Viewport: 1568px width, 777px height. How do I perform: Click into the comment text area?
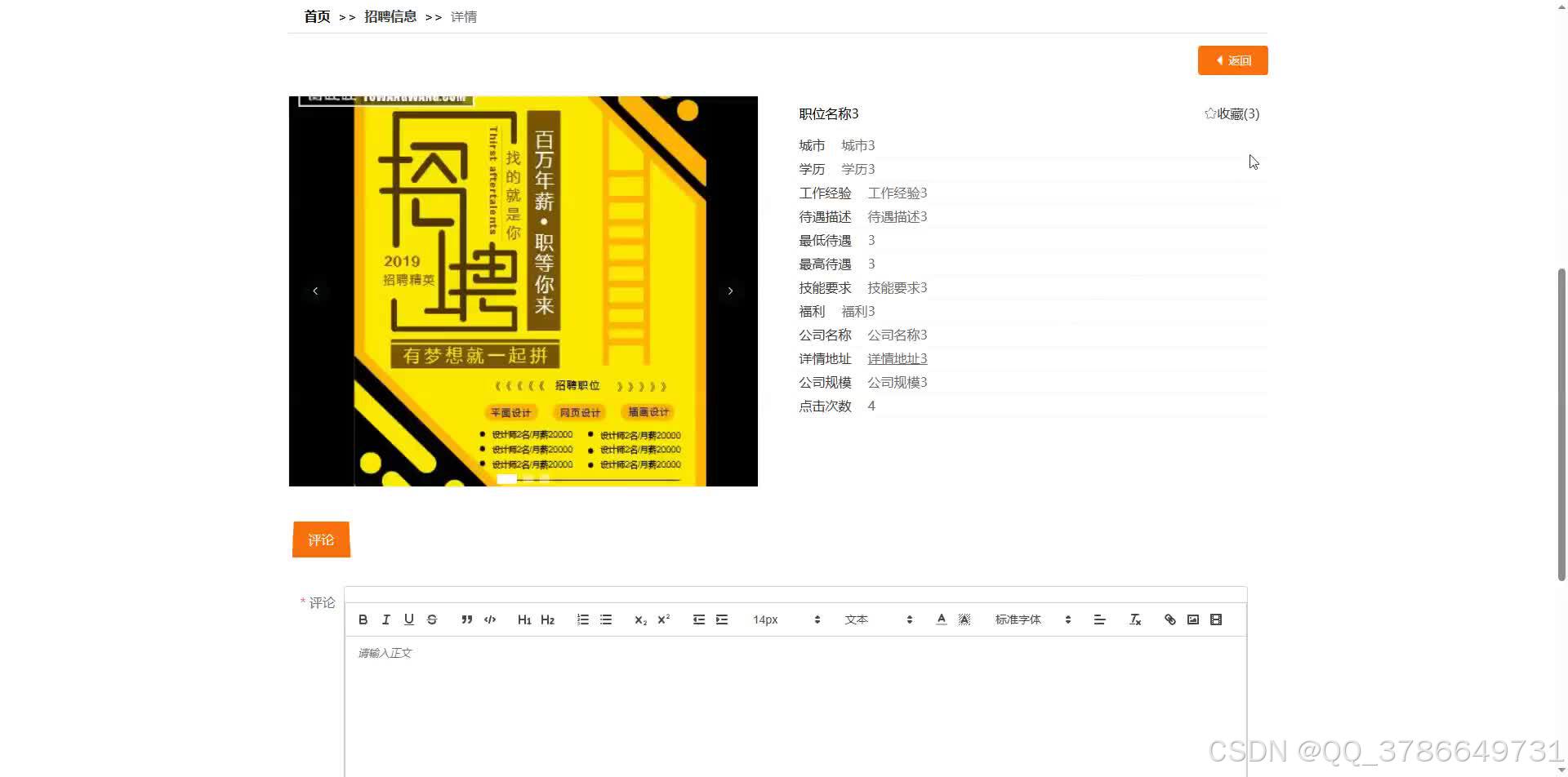pos(795,706)
